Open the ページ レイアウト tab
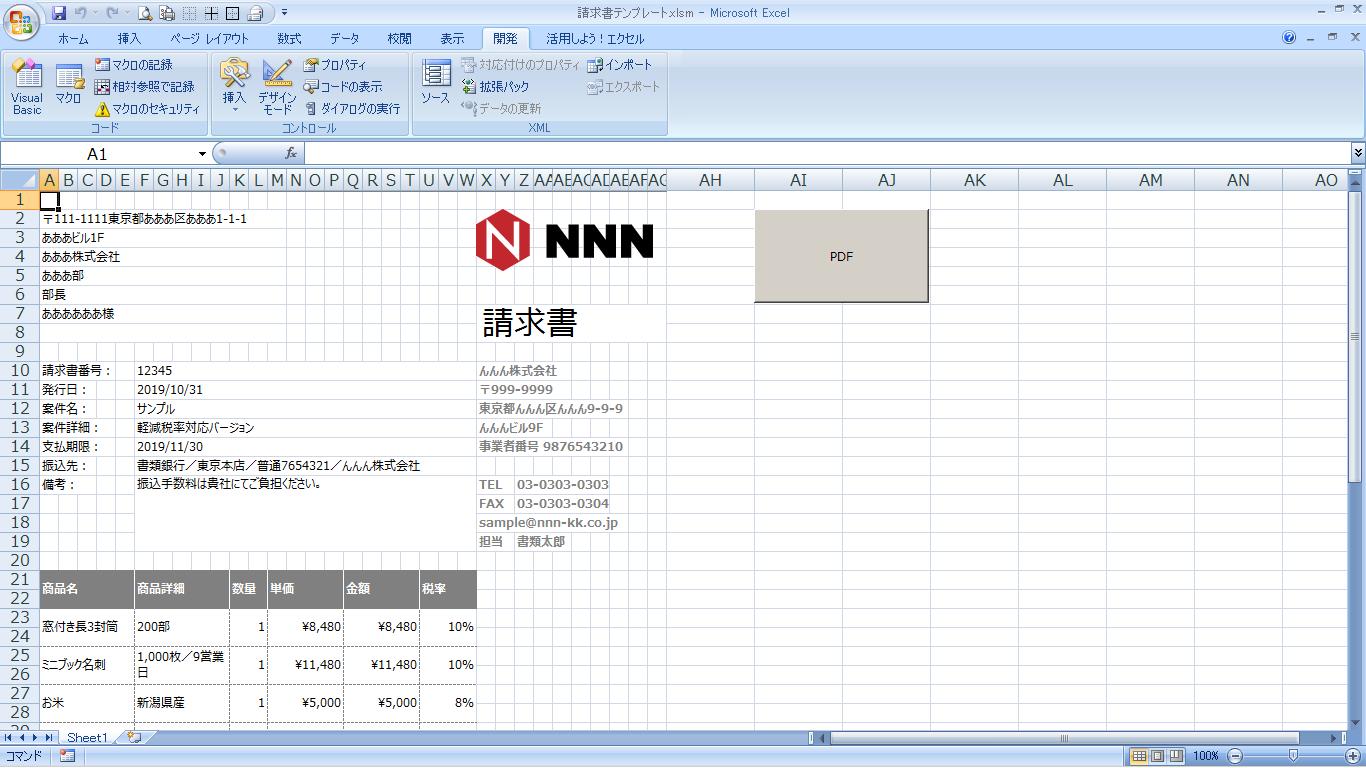This screenshot has height=768, width=1366. (209, 38)
